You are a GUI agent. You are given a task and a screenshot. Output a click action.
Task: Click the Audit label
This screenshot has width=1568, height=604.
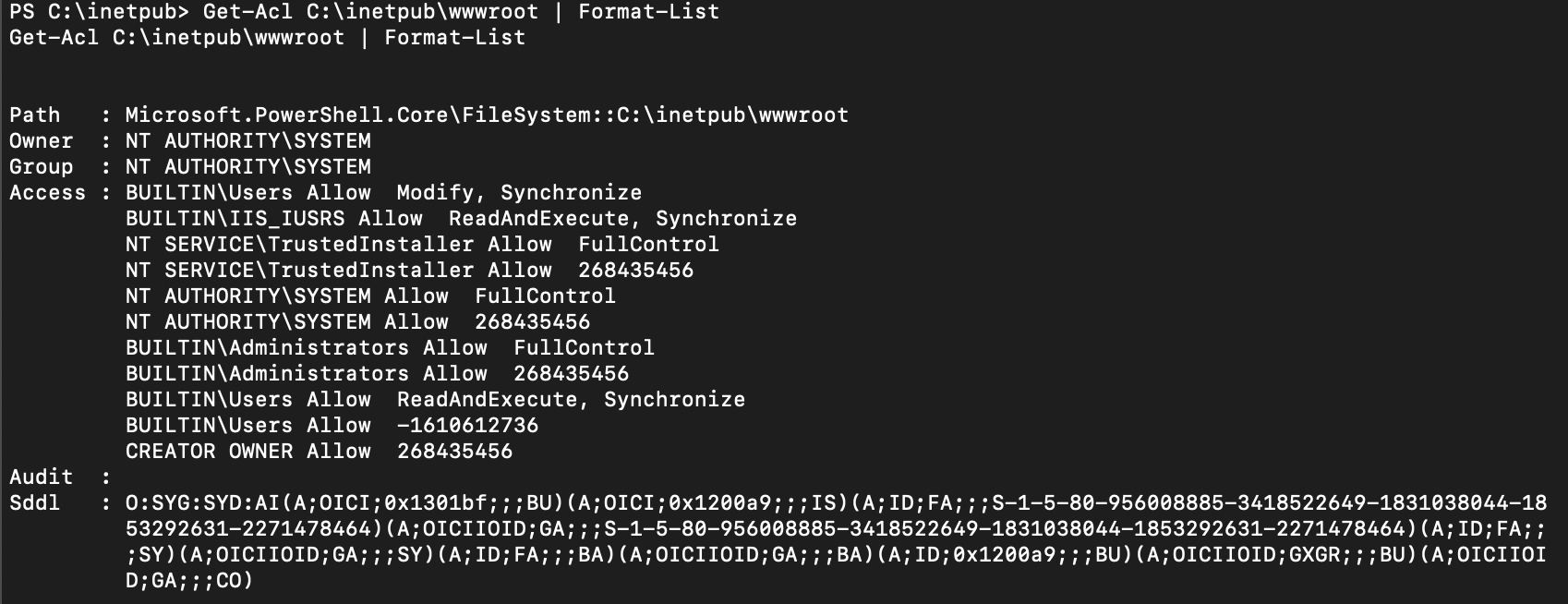tap(41, 477)
